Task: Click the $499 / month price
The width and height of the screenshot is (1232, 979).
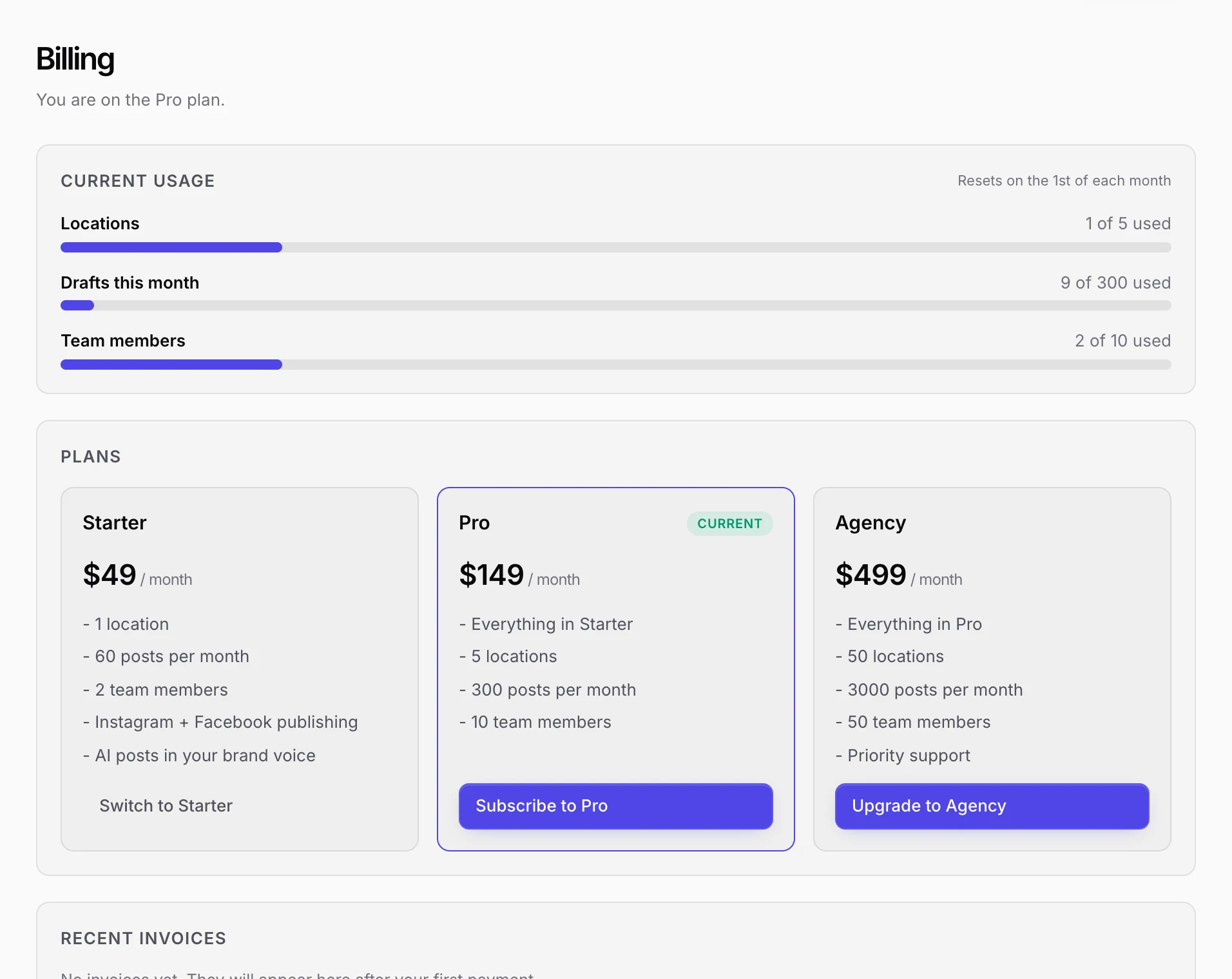Action: (x=899, y=575)
